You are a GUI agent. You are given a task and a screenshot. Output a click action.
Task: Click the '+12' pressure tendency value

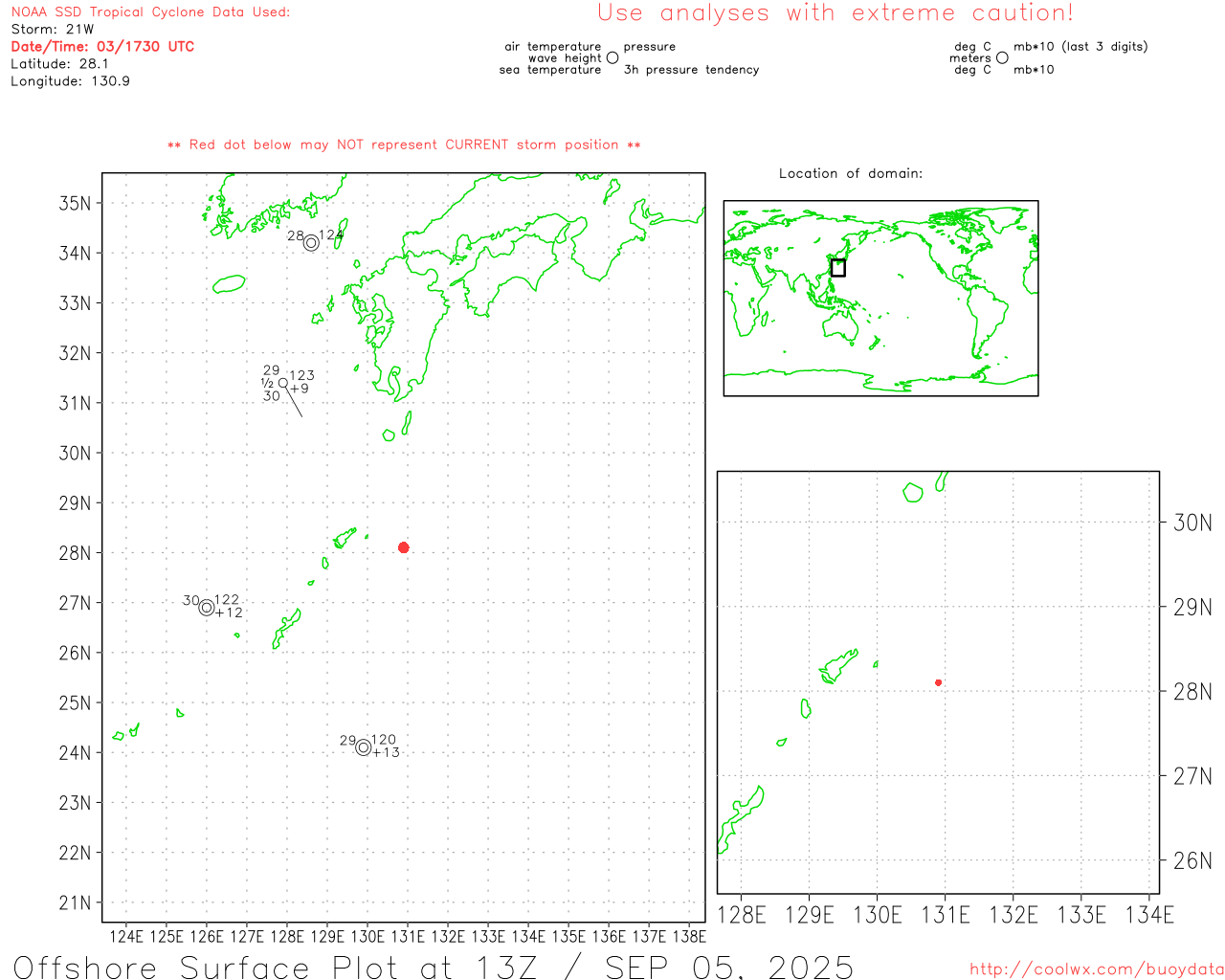[x=230, y=612]
